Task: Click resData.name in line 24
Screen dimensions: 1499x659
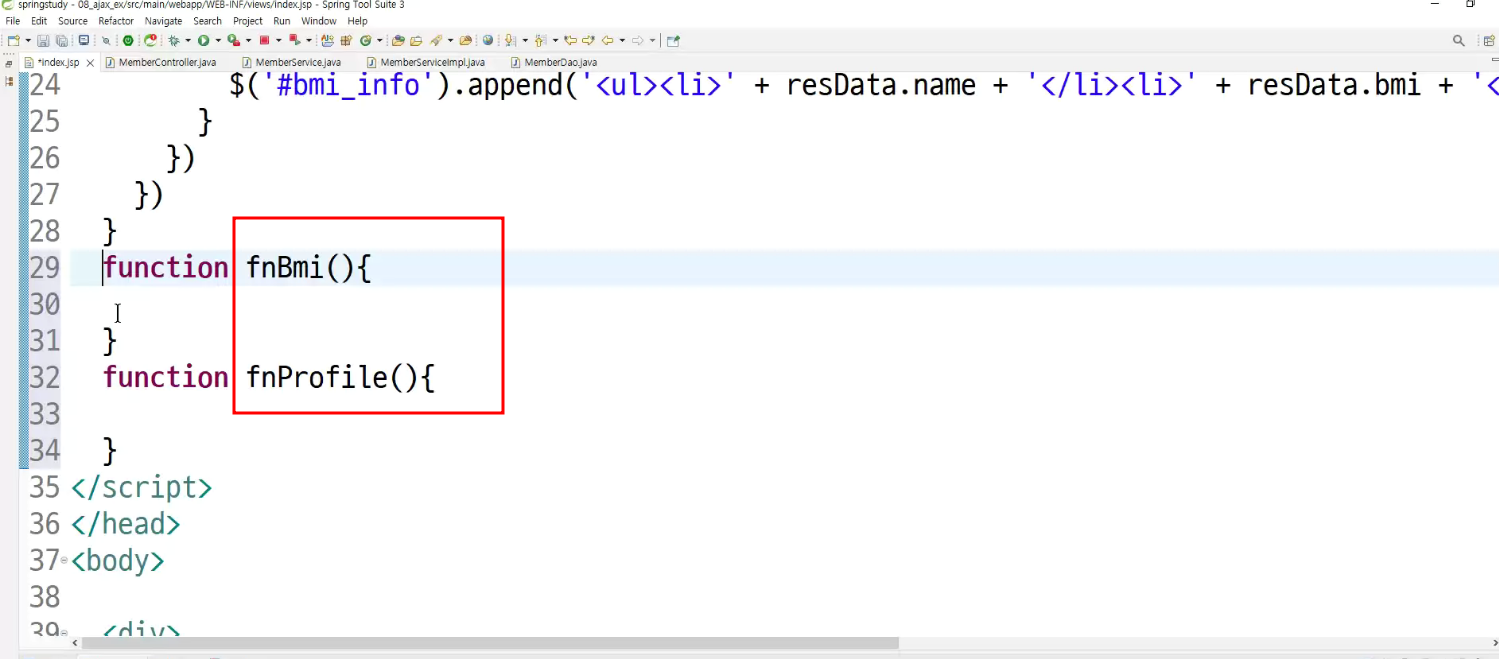Action: pos(881,85)
